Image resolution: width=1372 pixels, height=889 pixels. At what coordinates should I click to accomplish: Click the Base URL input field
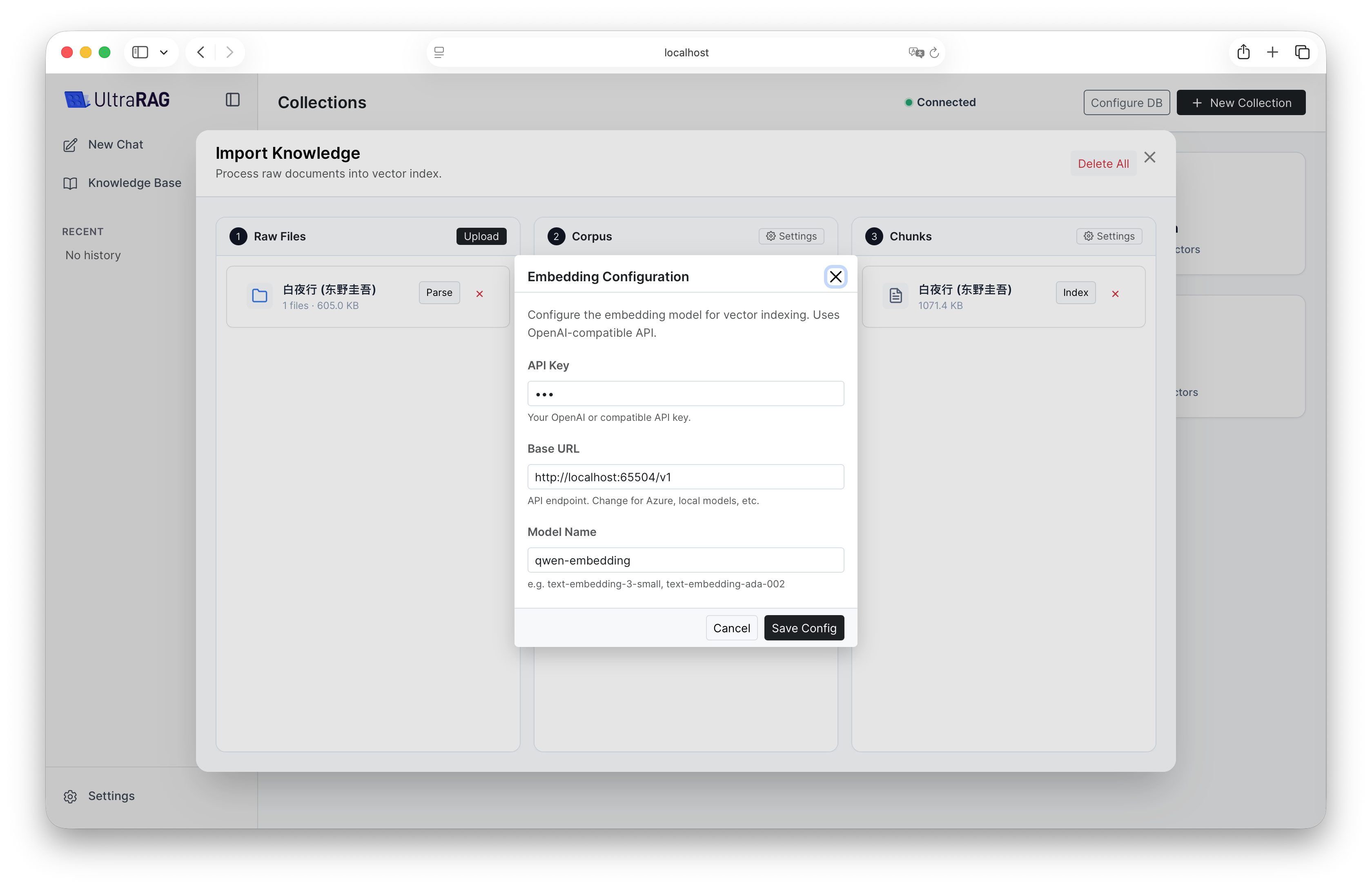[685, 477]
